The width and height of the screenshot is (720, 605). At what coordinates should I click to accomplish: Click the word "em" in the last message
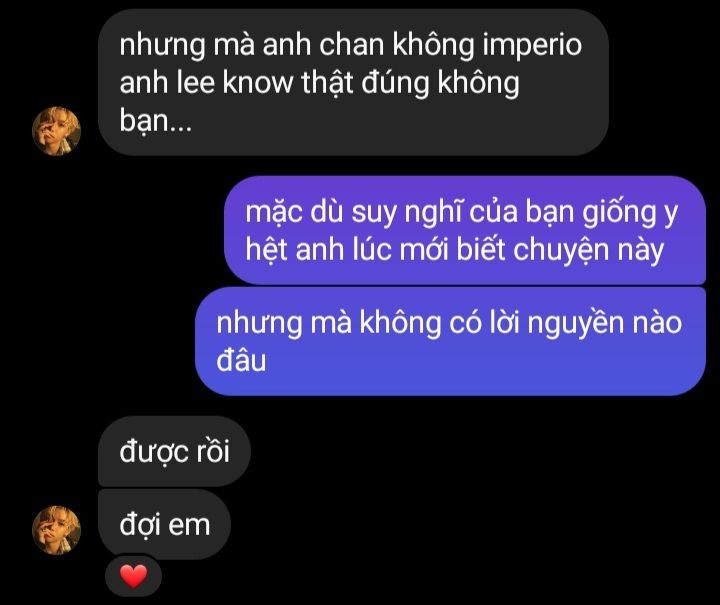pyautogui.click(x=189, y=526)
